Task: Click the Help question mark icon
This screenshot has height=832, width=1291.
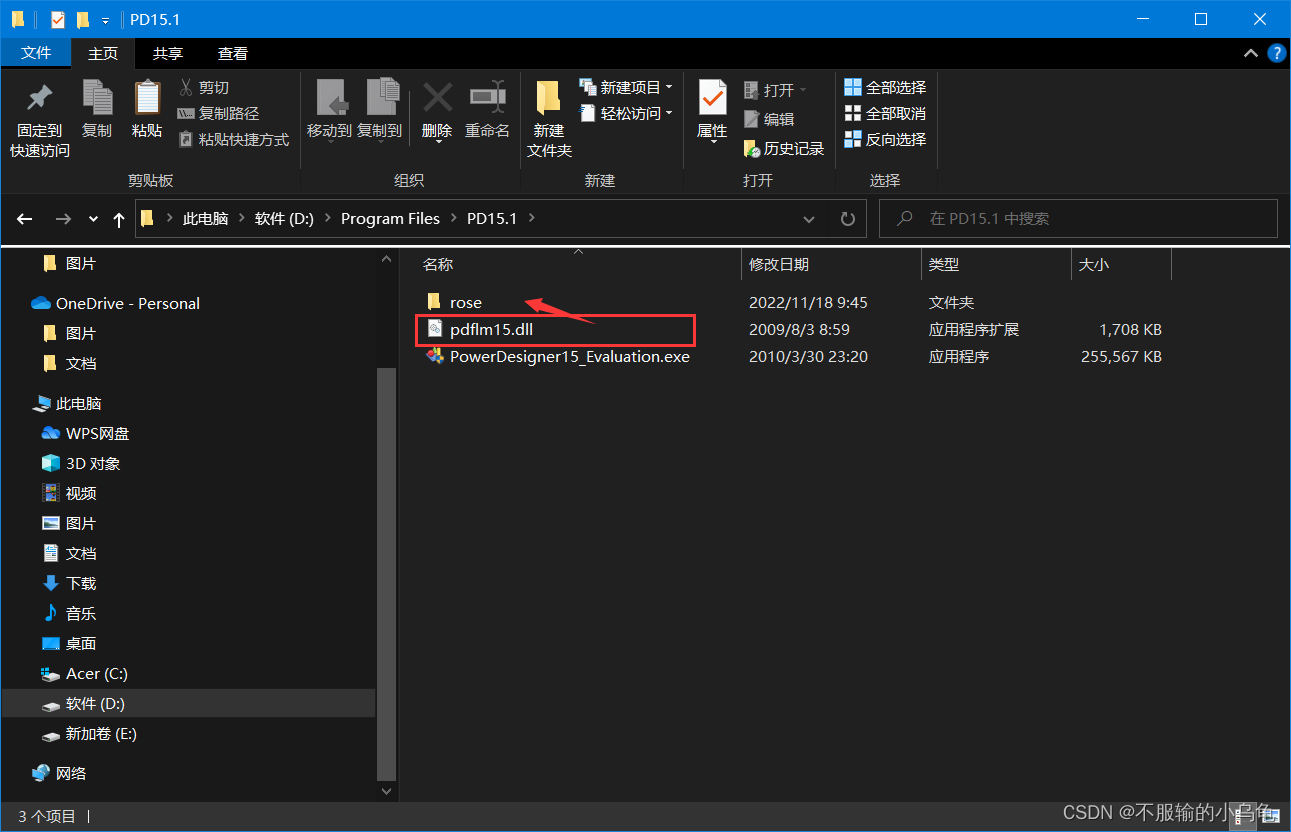Action: (x=1277, y=53)
